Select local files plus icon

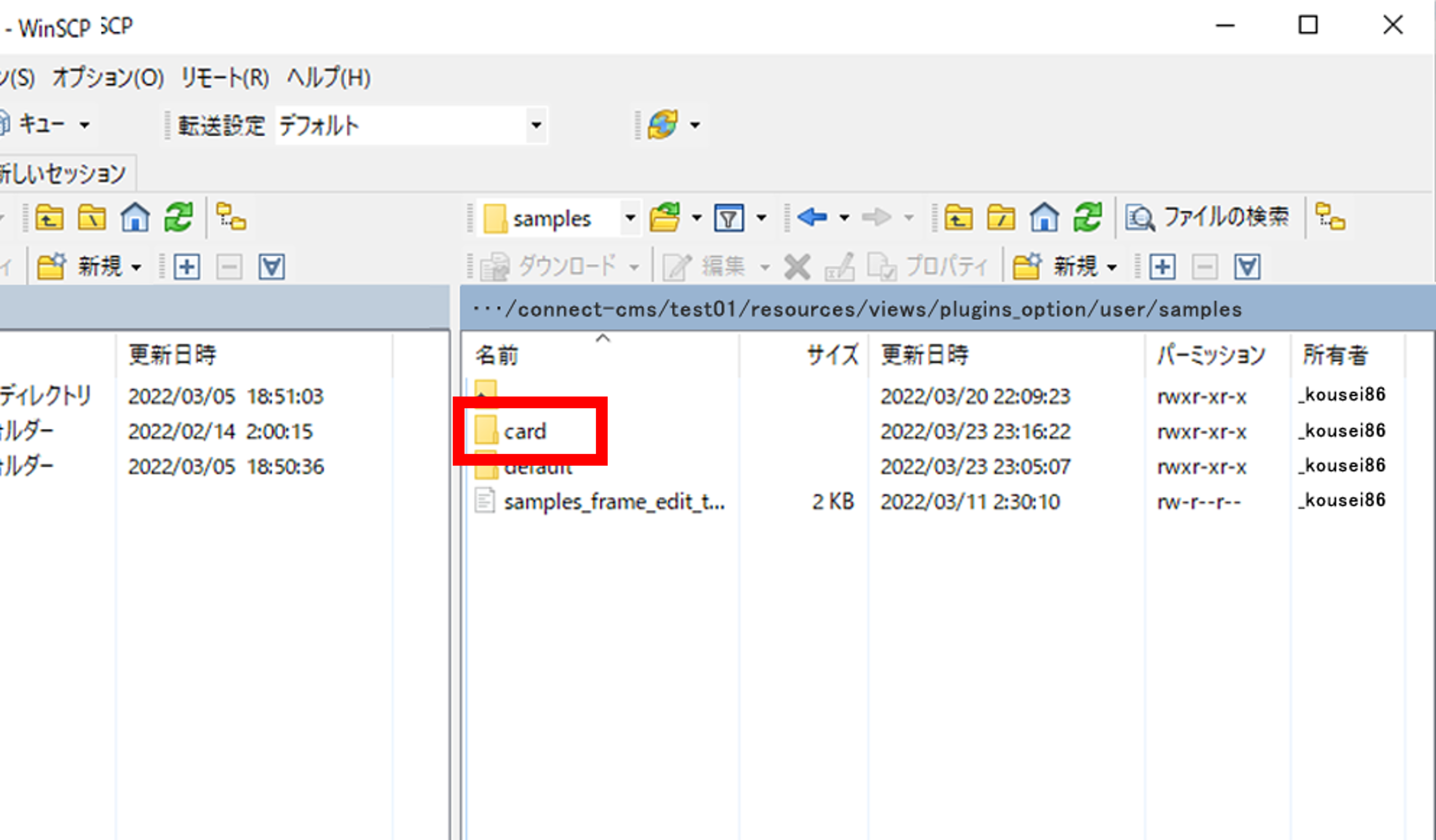(x=187, y=267)
